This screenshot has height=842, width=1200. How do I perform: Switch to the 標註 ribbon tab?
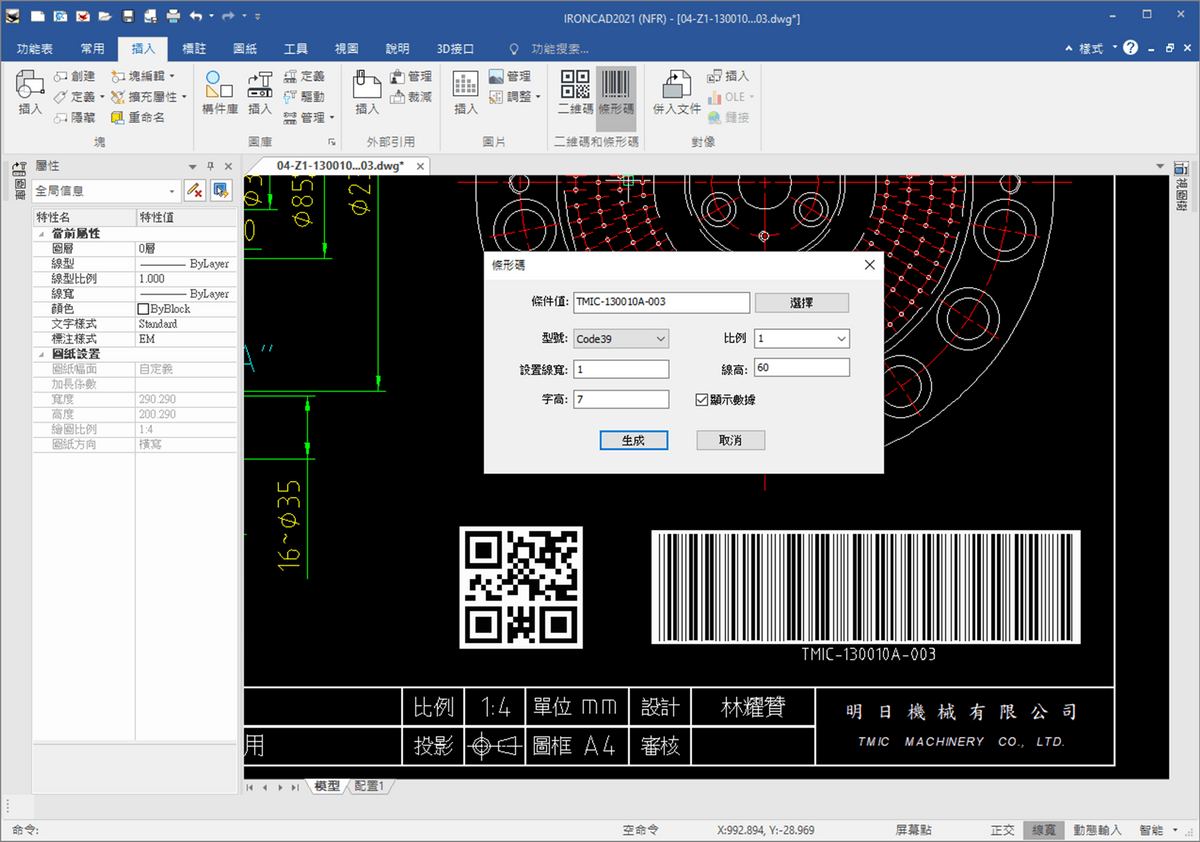tap(195, 48)
